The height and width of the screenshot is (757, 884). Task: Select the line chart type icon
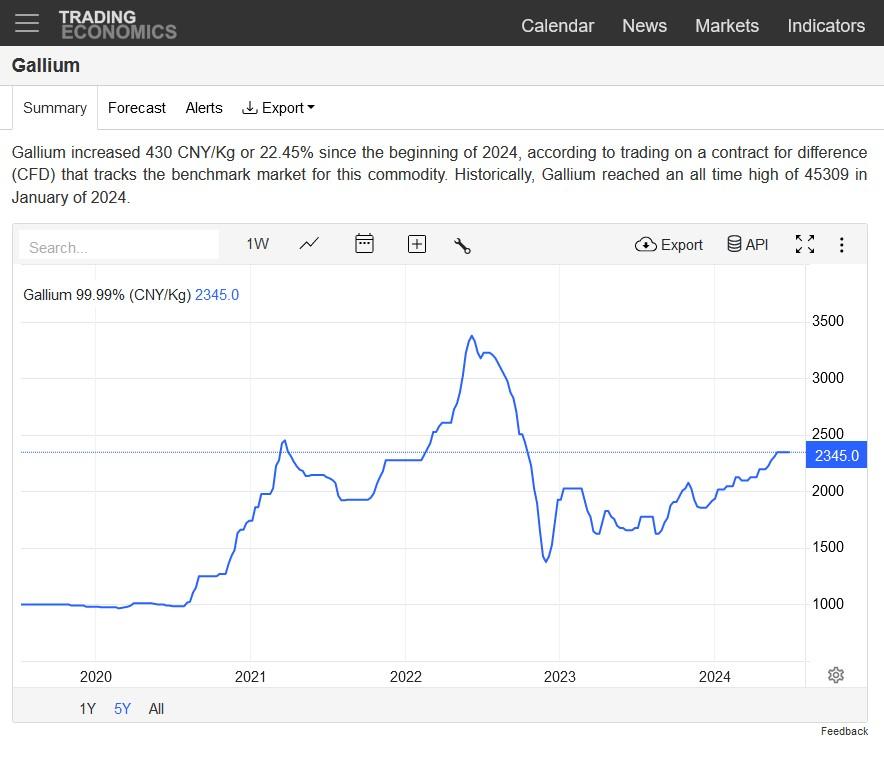click(309, 244)
